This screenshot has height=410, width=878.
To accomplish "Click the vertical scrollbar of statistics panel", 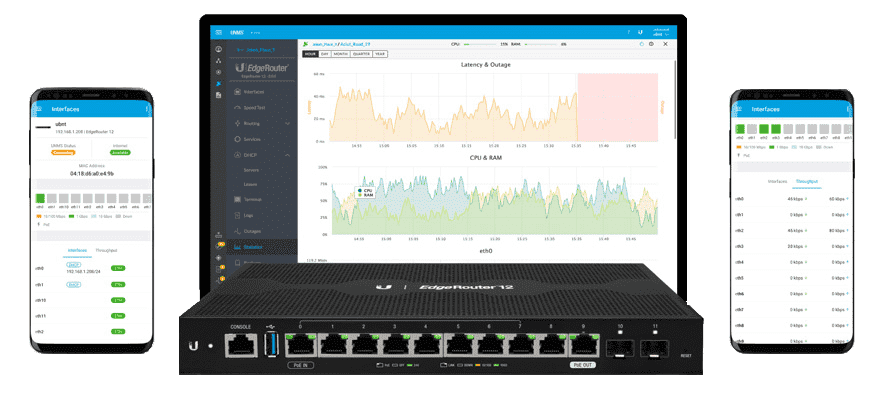I will [x=675, y=101].
